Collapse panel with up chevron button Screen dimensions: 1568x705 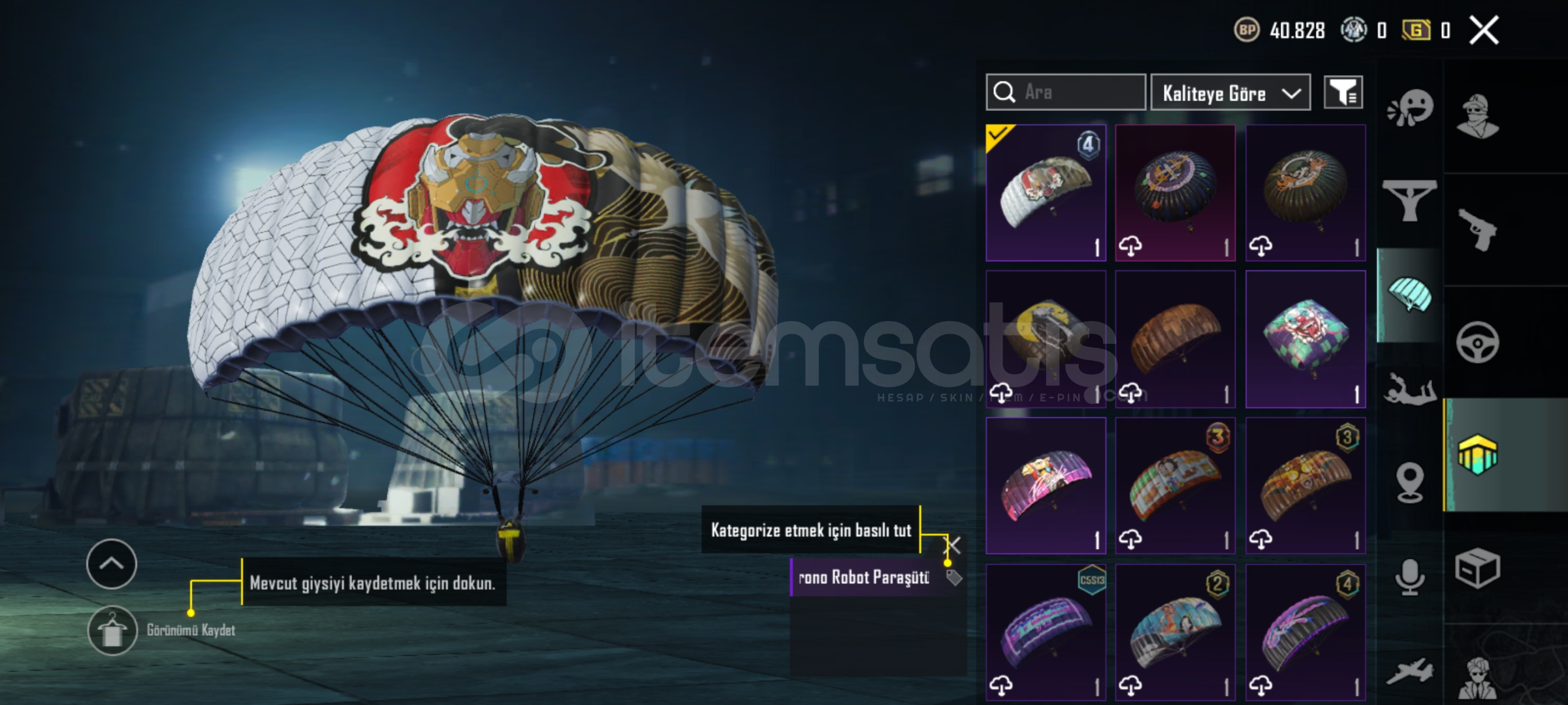[112, 564]
